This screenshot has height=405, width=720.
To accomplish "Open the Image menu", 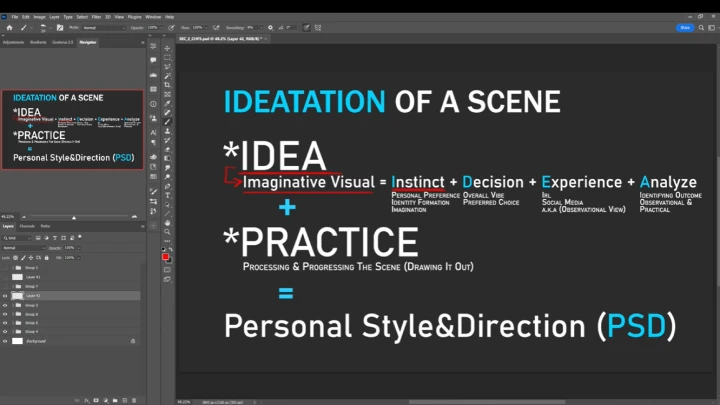I will pyautogui.click(x=39, y=17).
